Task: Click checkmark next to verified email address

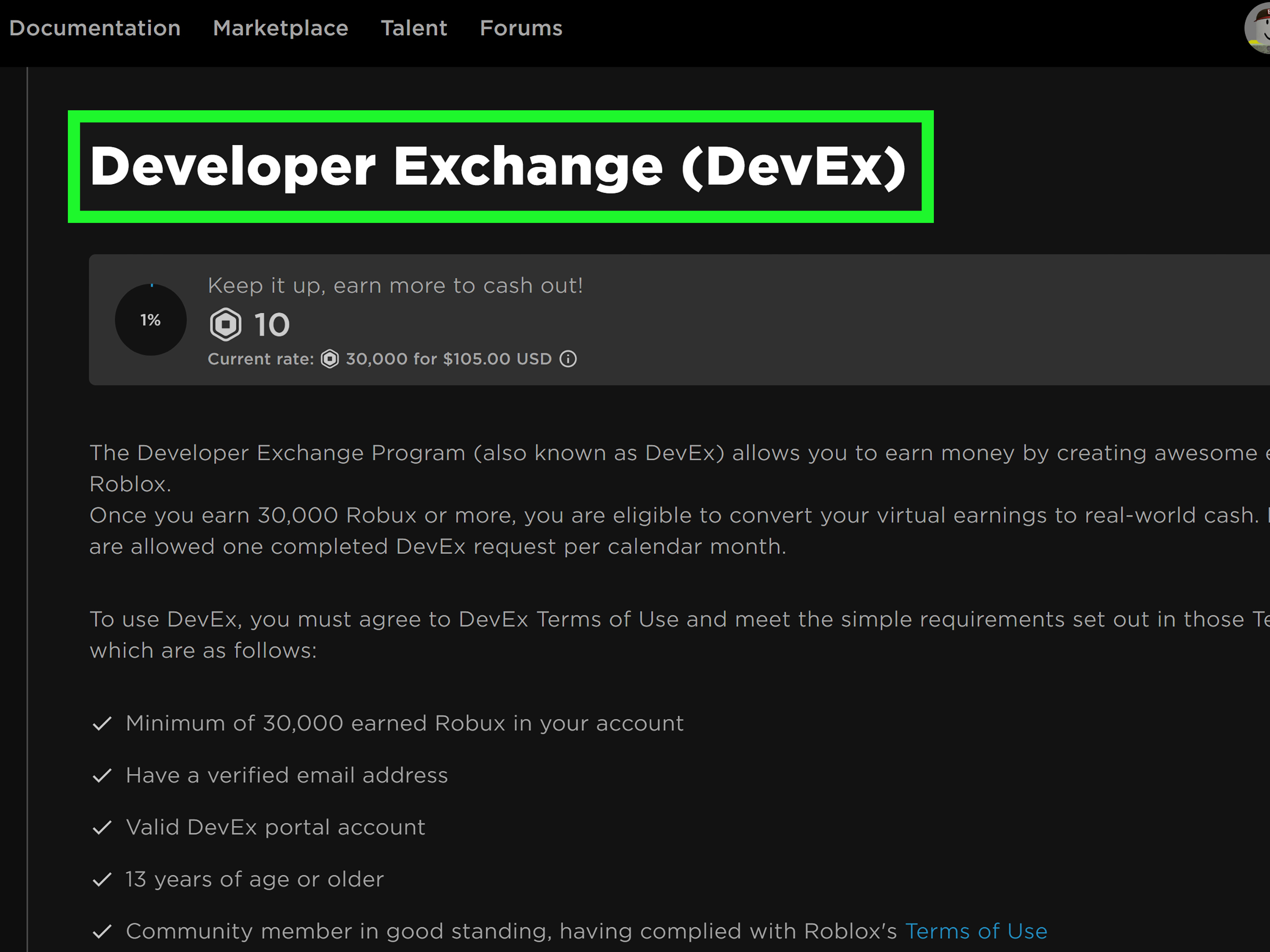Action: pyautogui.click(x=102, y=776)
